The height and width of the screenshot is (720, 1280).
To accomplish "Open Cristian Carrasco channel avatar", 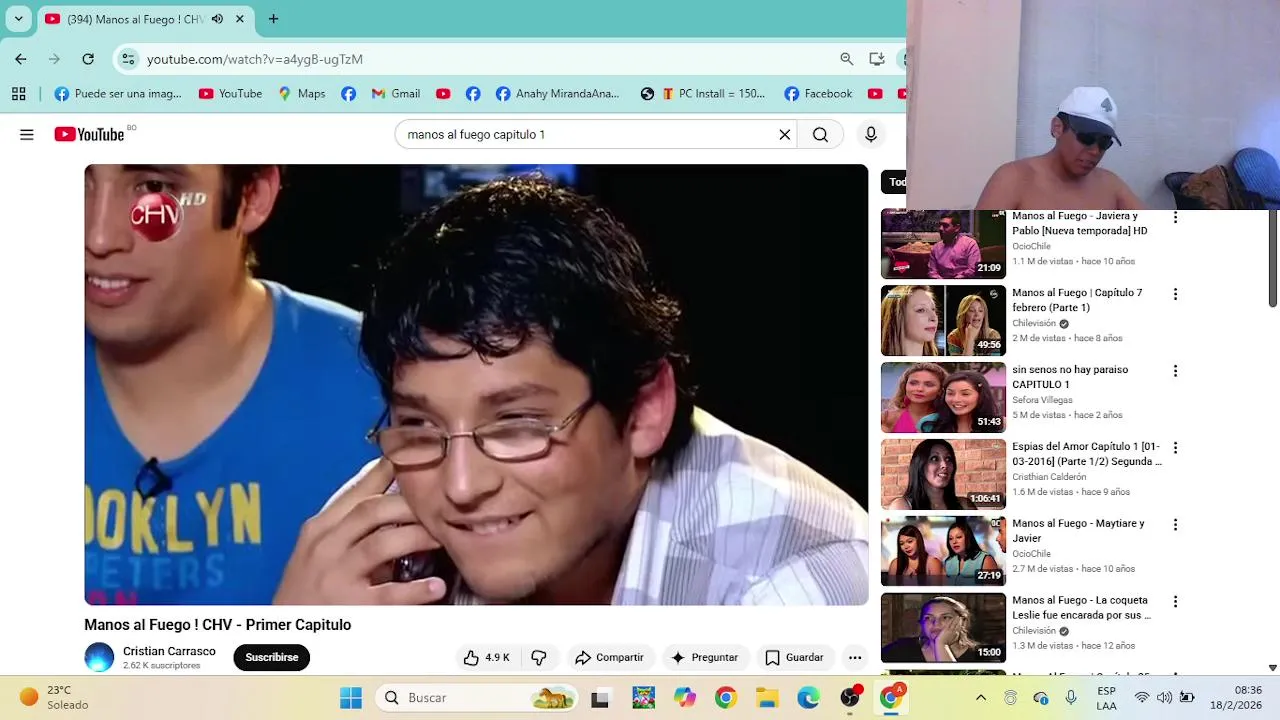I will (x=99, y=657).
